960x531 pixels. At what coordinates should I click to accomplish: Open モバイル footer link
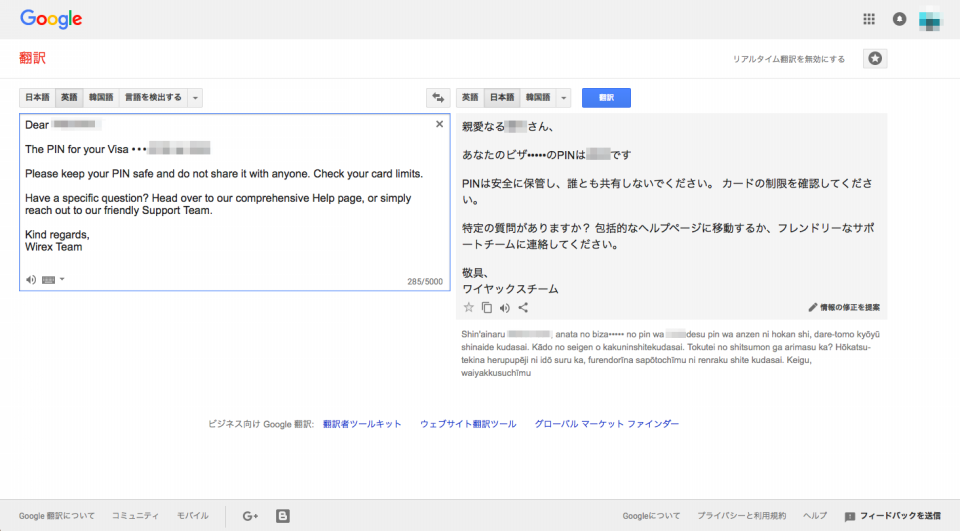(x=193, y=516)
